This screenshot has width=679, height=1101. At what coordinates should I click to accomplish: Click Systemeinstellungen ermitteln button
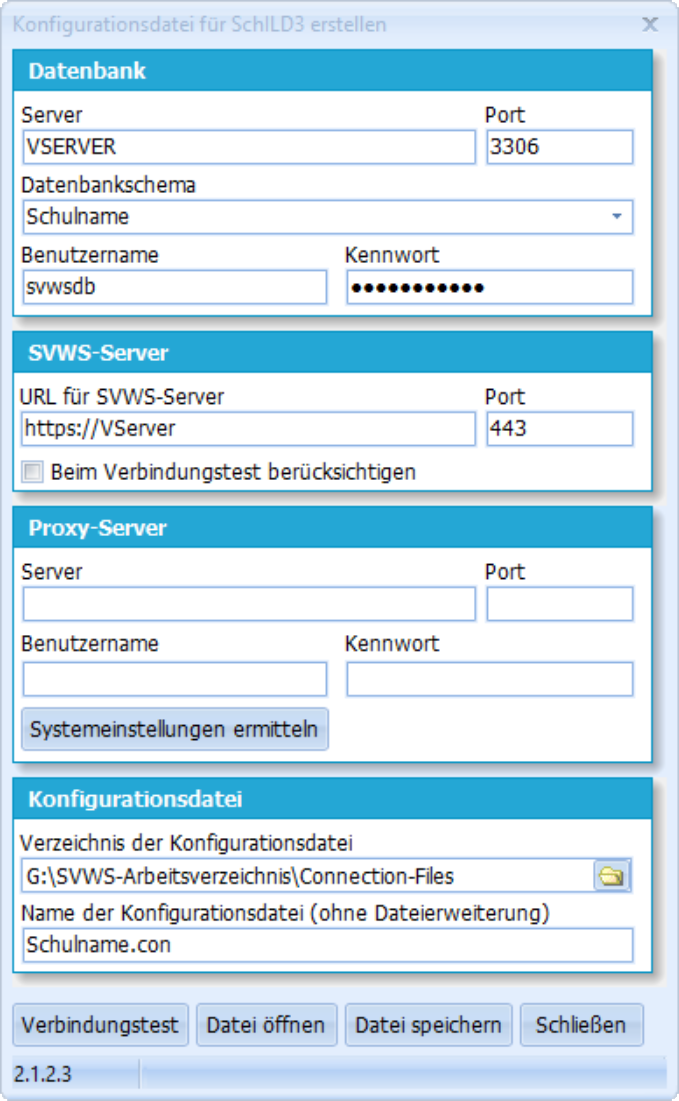(x=175, y=729)
